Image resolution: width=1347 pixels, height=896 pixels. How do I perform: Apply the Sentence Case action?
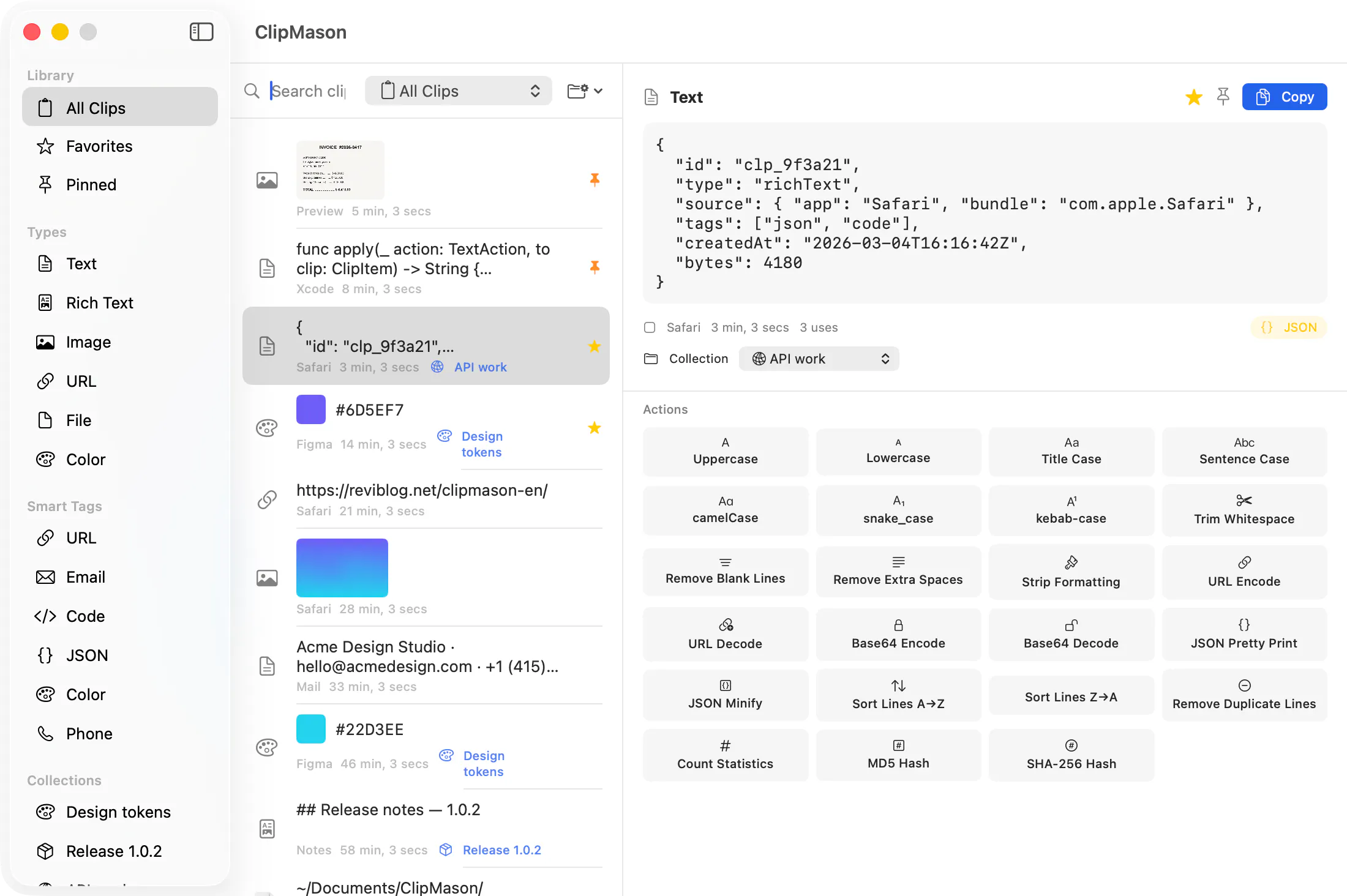click(x=1244, y=452)
